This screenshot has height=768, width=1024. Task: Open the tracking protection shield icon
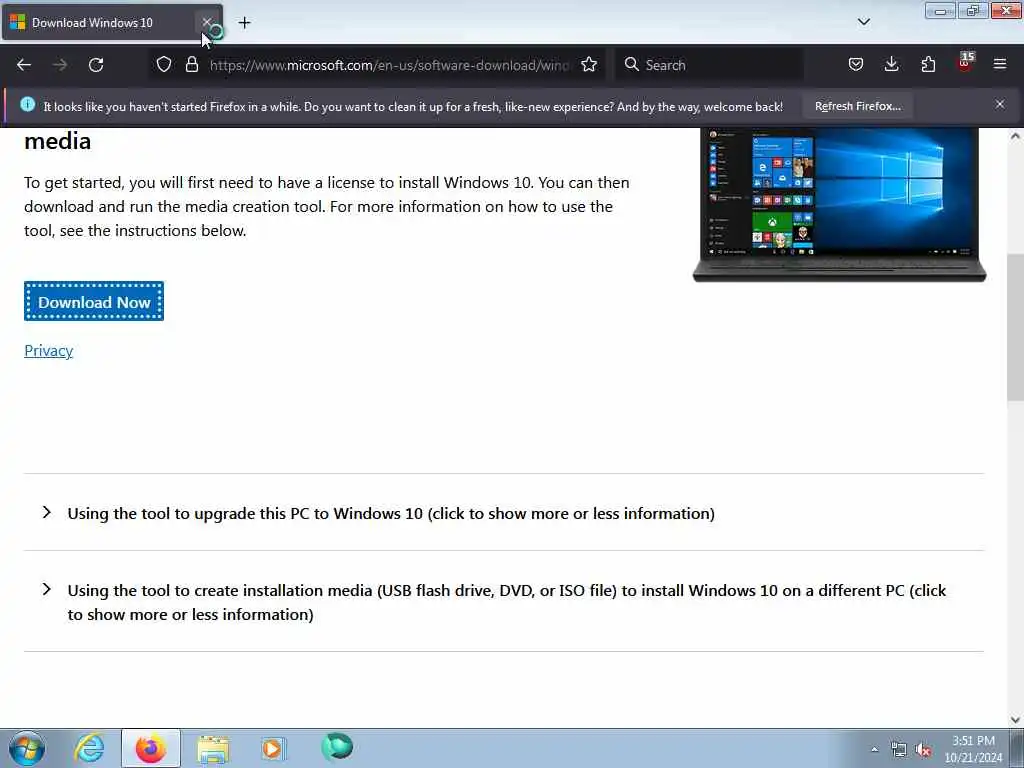coord(164,65)
